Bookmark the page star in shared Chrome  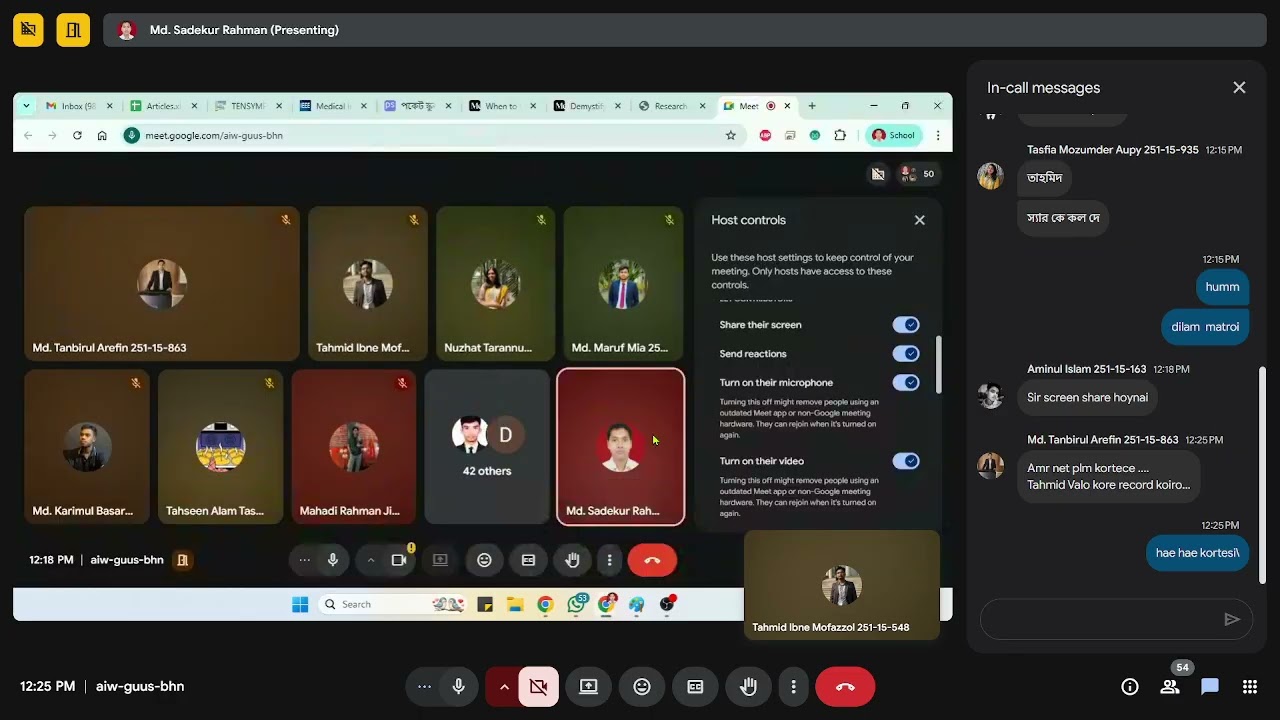(x=731, y=135)
